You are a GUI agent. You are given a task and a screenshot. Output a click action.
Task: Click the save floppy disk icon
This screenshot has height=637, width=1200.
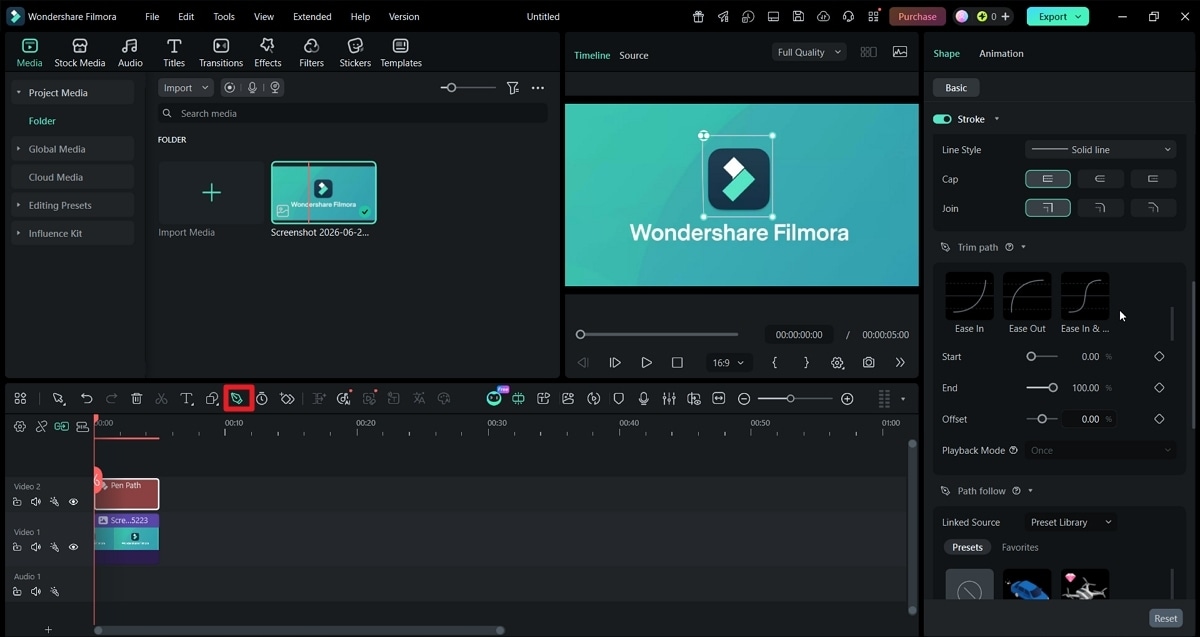(x=798, y=17)
